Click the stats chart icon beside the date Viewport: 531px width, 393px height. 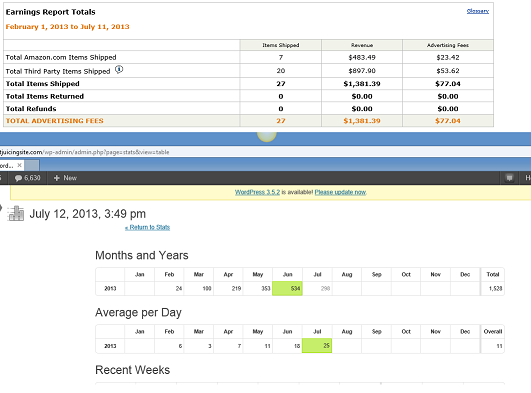click(x=16, y=213)
